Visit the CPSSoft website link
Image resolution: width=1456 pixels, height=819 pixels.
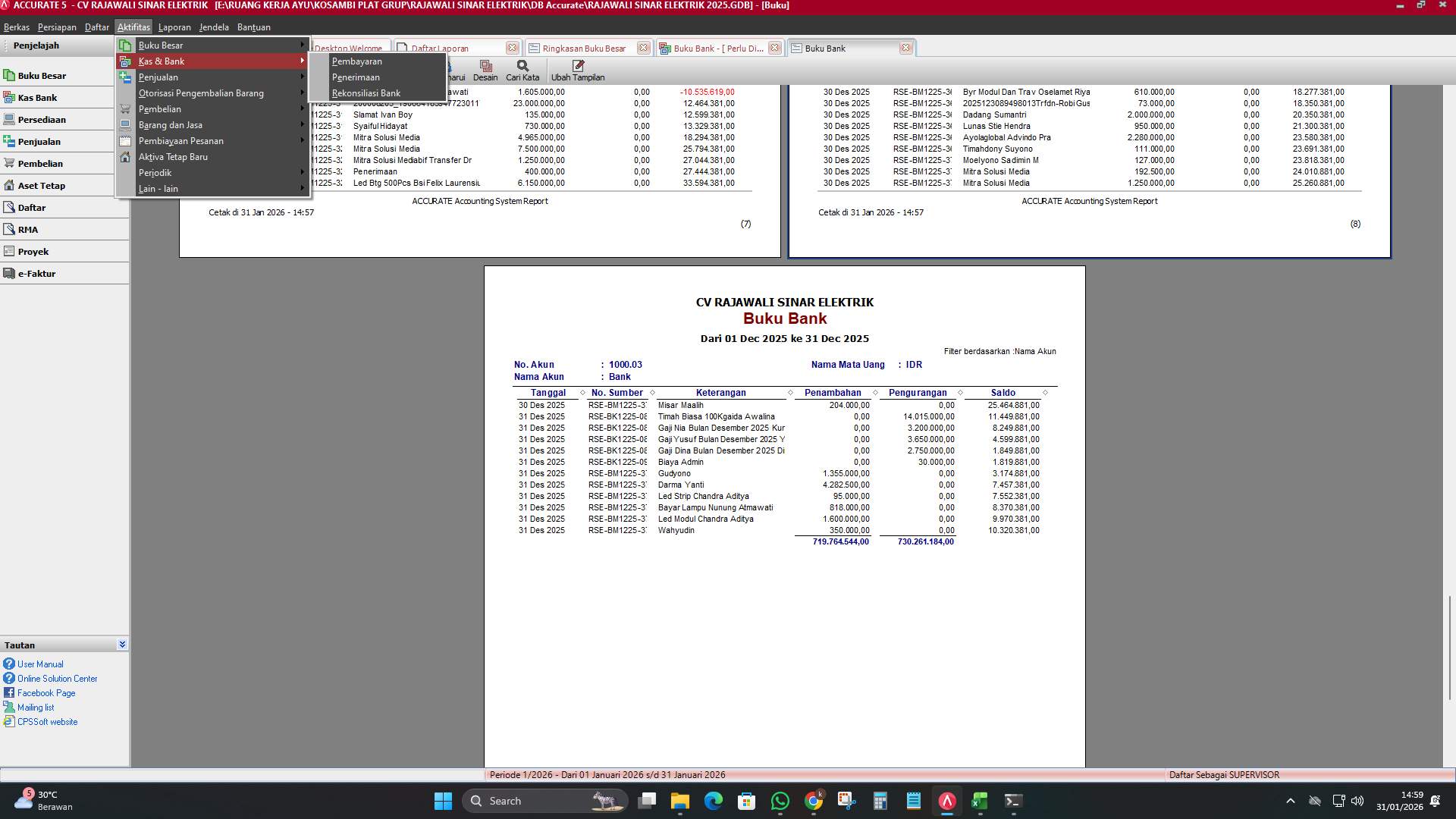pyautogui.click(x=47, y=721)
